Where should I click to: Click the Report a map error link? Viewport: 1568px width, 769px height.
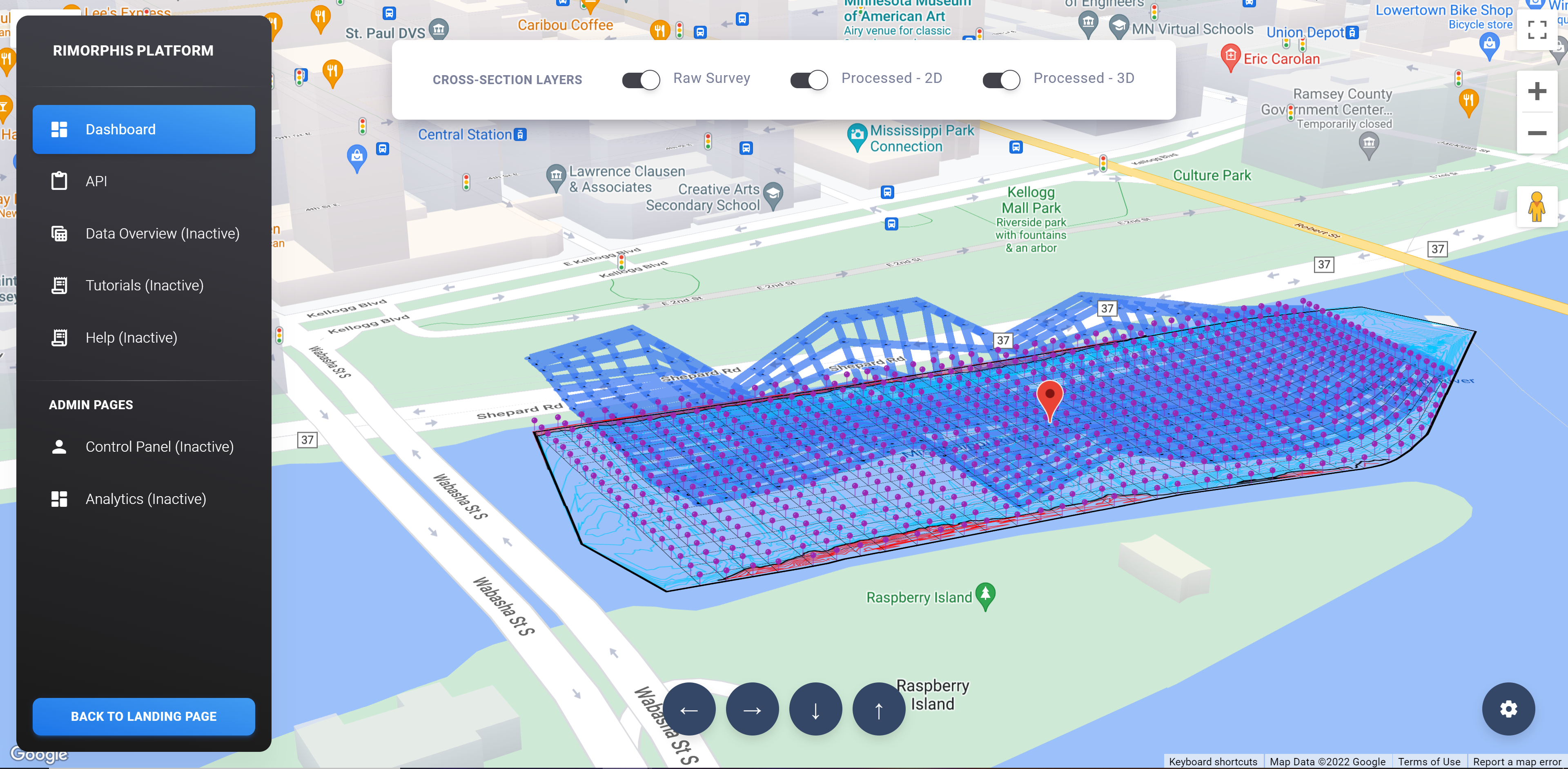1516,761
